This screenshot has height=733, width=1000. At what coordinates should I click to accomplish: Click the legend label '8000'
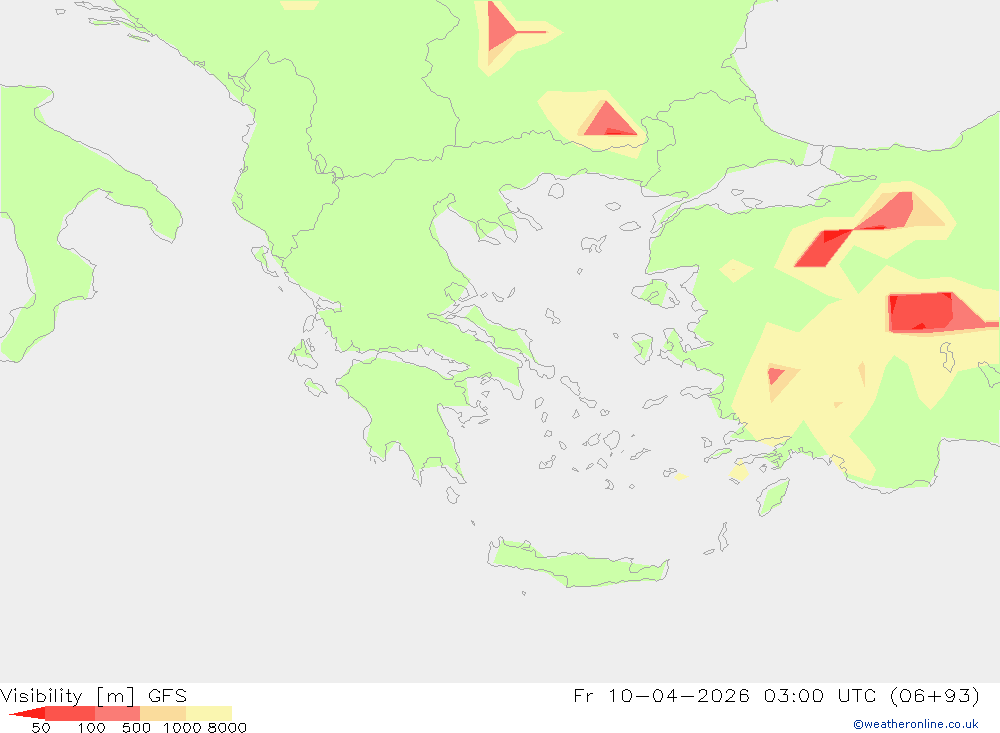(x=227, y=727)
